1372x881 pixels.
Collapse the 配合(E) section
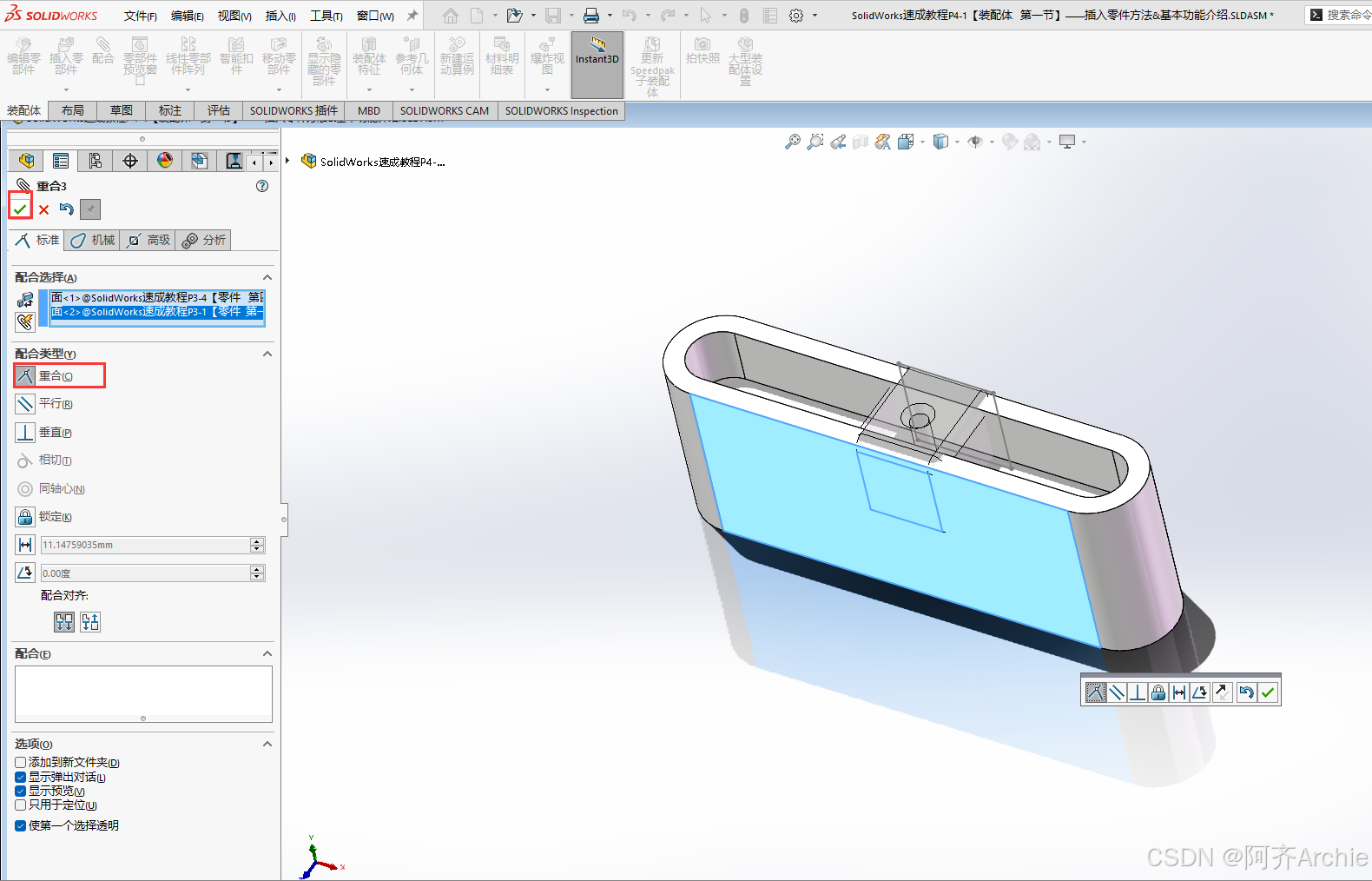click(x=267, y=653)
